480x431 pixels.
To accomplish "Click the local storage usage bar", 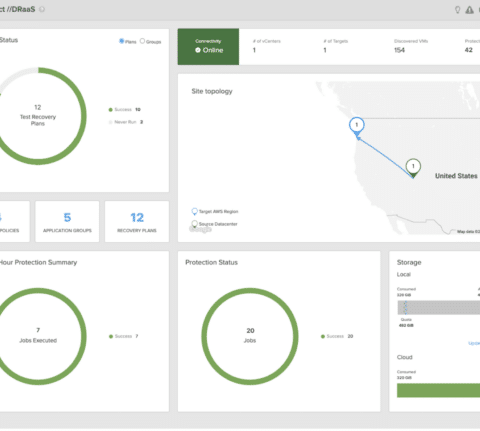I will (439, 307).
